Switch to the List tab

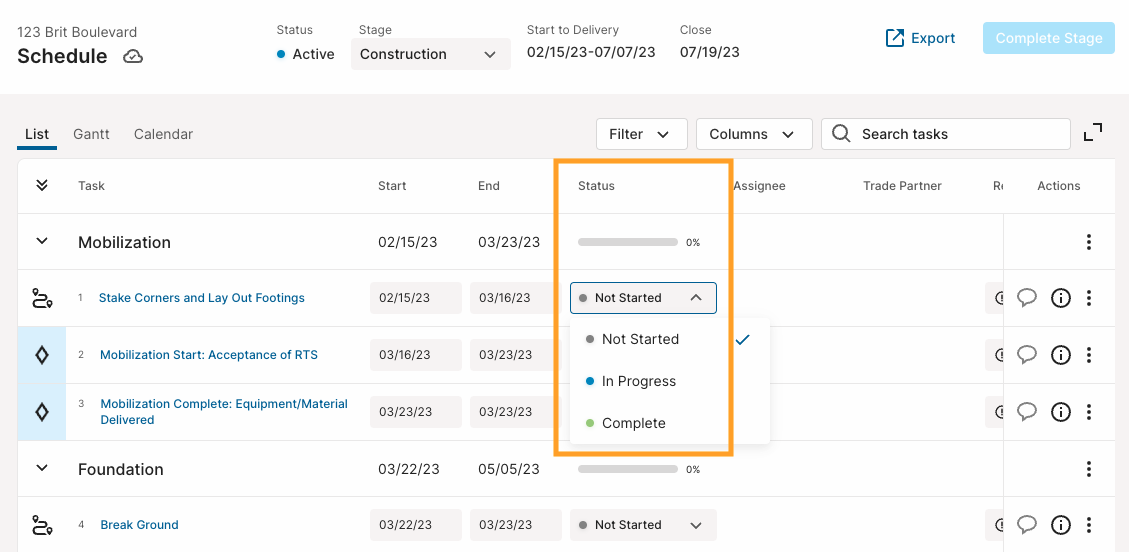pyautogui.click(x=37, y=134)
